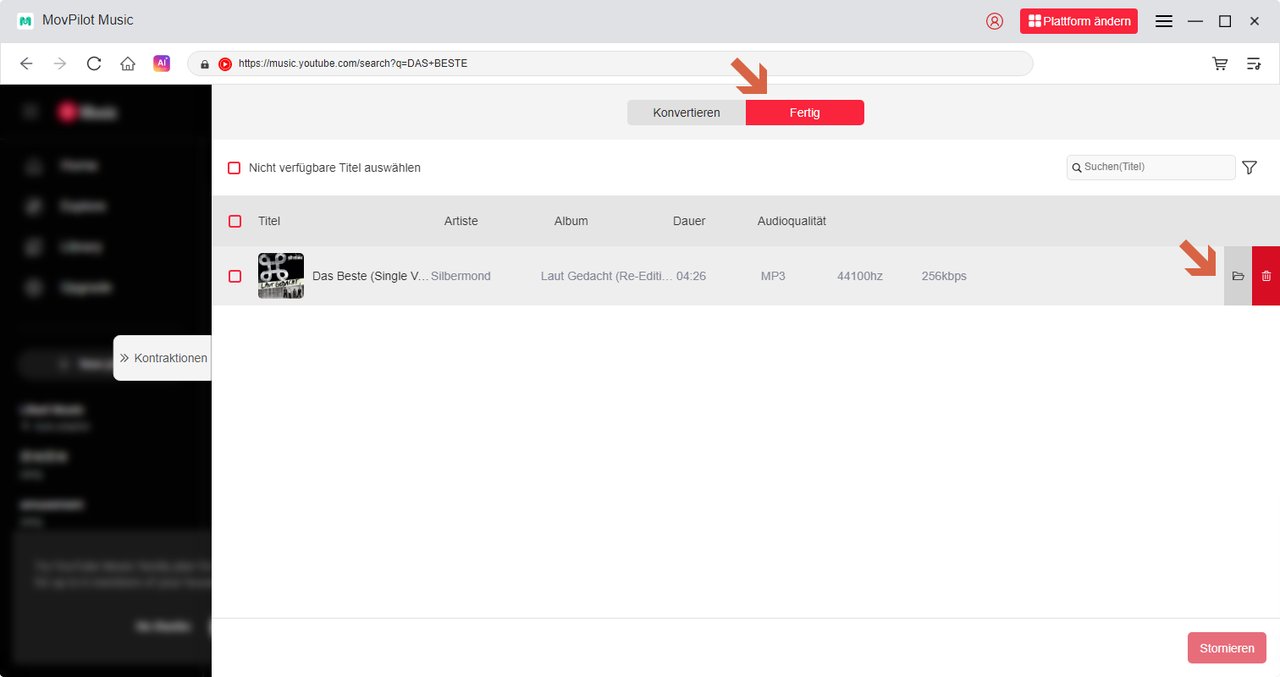
Task: Switch to the Konvertieren tab
Action: (686, 113)
